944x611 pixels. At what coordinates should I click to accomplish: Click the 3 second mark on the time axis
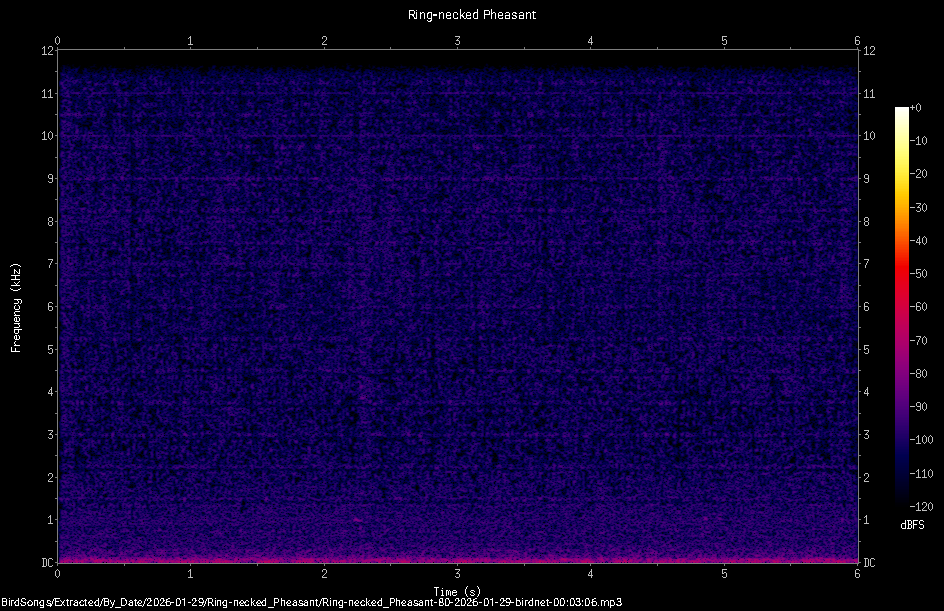point(457,41)
